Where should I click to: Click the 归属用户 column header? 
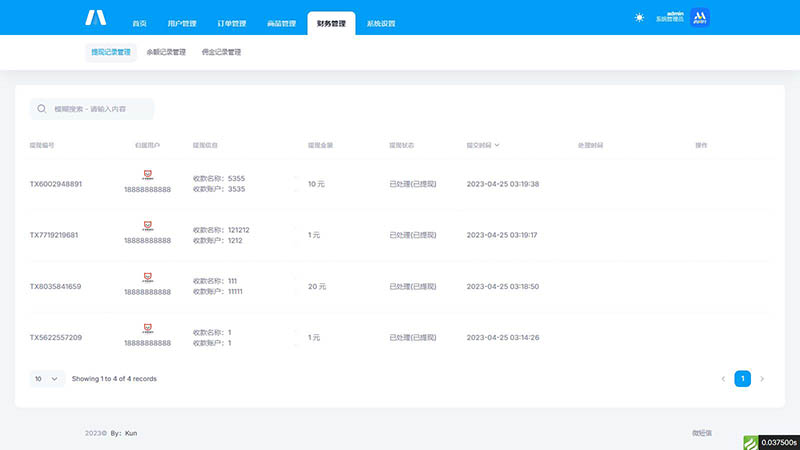pyautogui.click(x=147, y=145)
